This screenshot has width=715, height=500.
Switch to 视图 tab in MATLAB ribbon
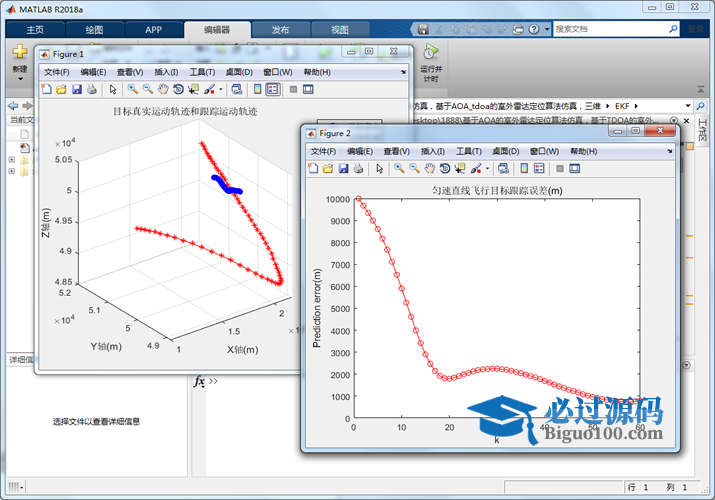point(340,30)
